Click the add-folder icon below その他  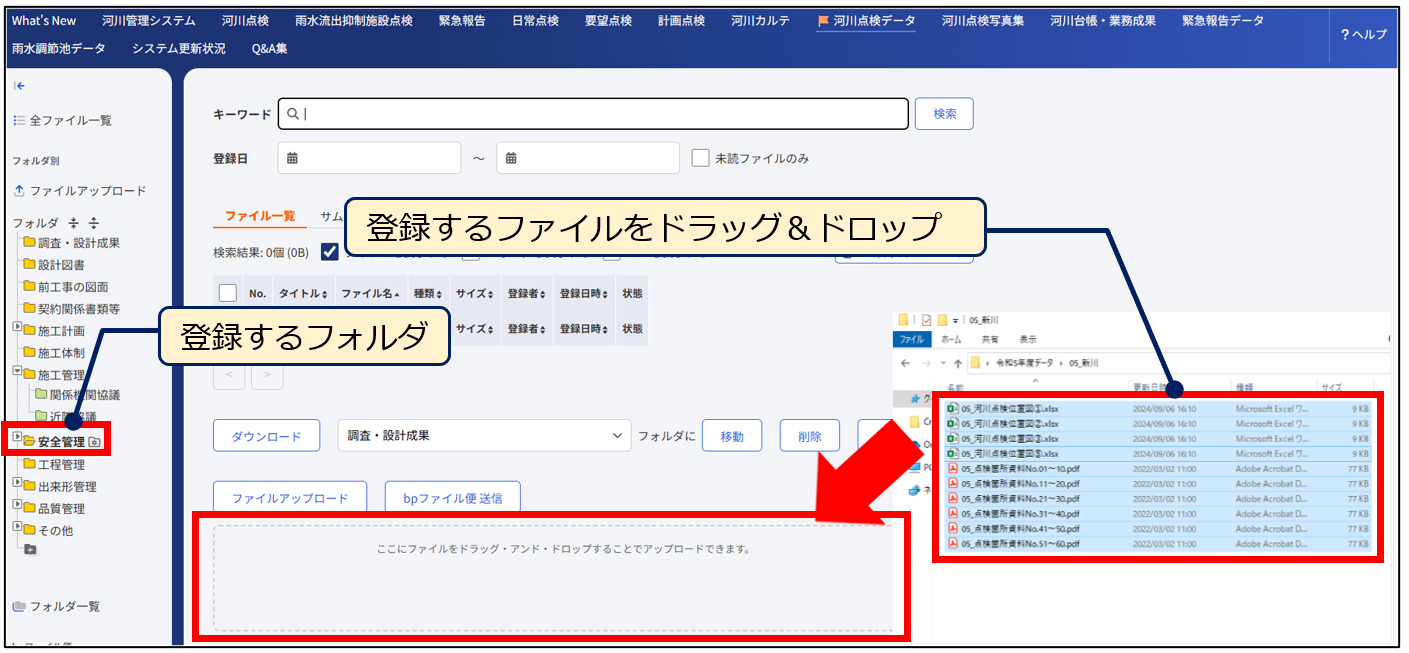[x=30, y=550]
